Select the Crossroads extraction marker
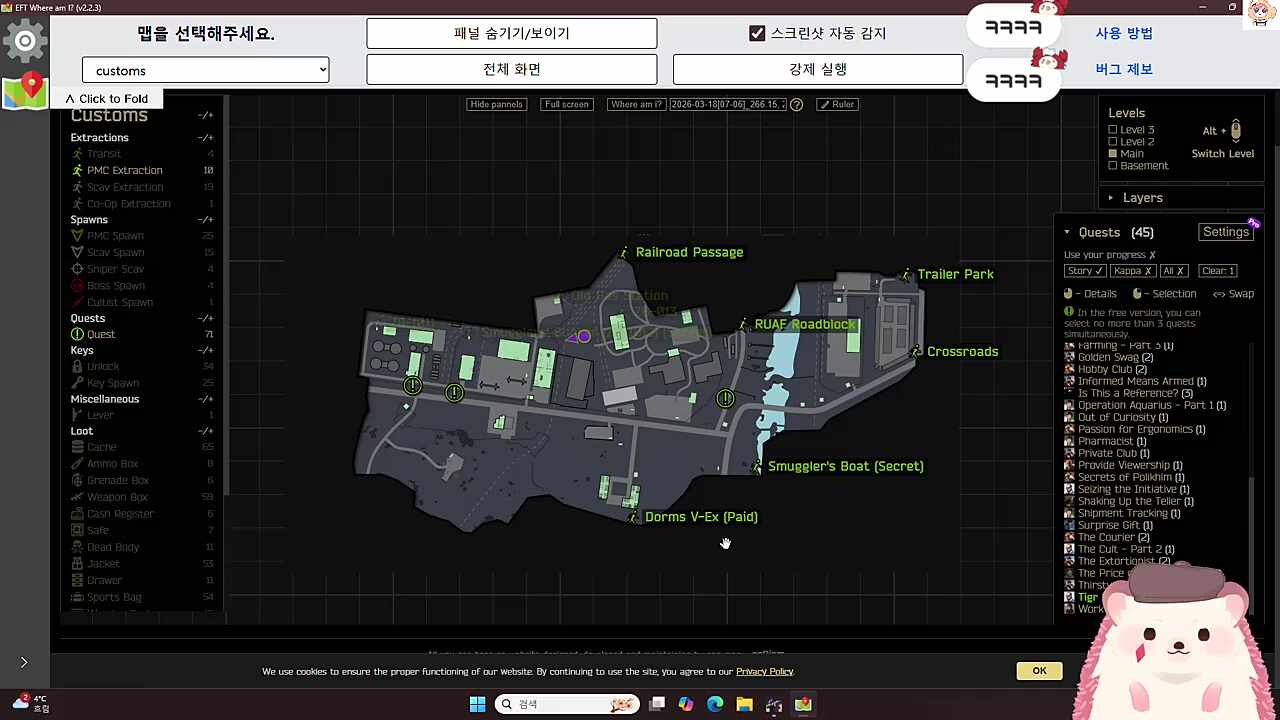The width and height of the screenshot is (1280, 720). 916,352
